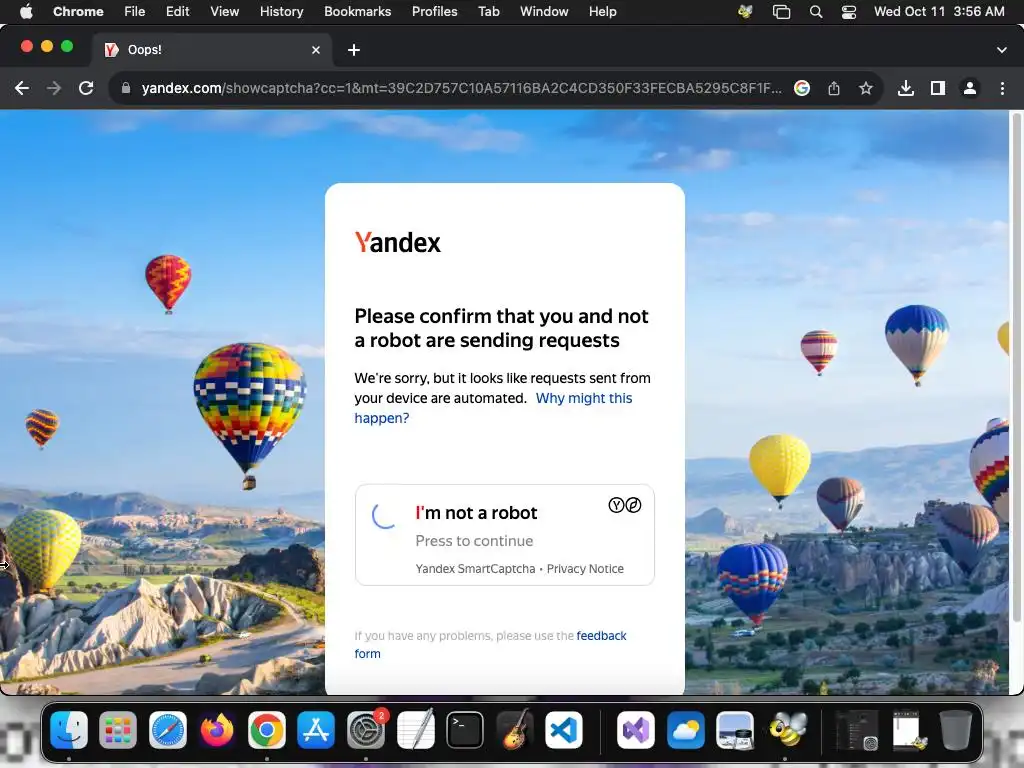Open App Store from the Dock

316,729
